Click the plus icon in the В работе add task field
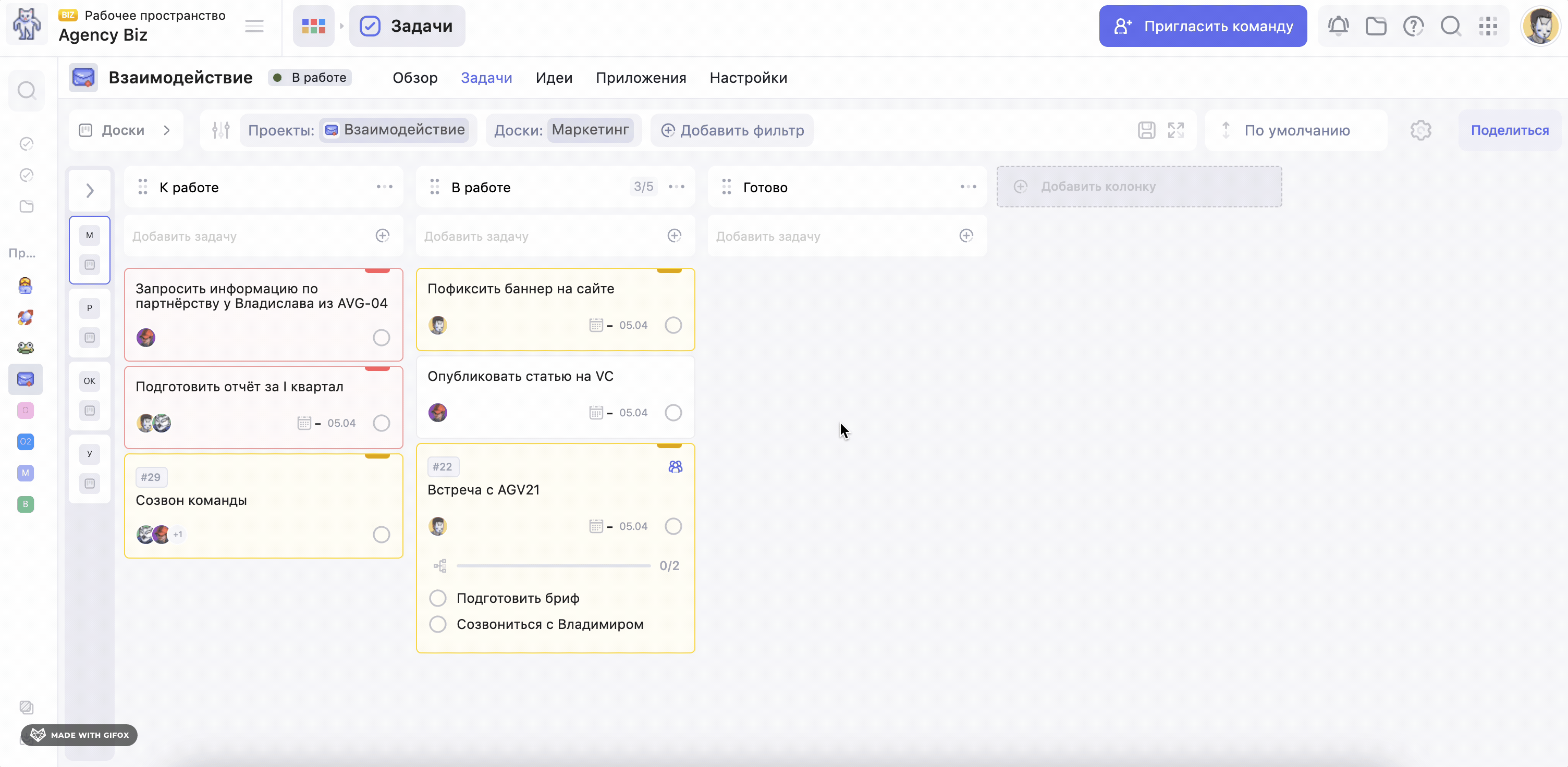Screen dimensions: 1568x767 click(674, 236)
